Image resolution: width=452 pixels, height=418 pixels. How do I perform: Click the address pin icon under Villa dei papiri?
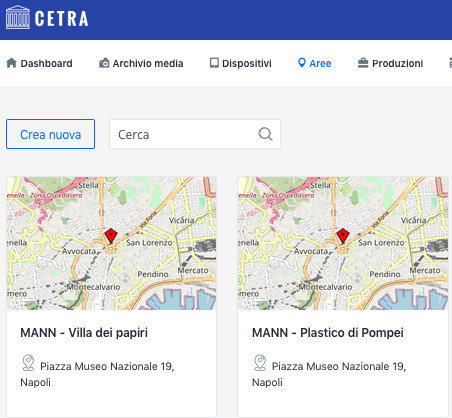click(28, 362)
